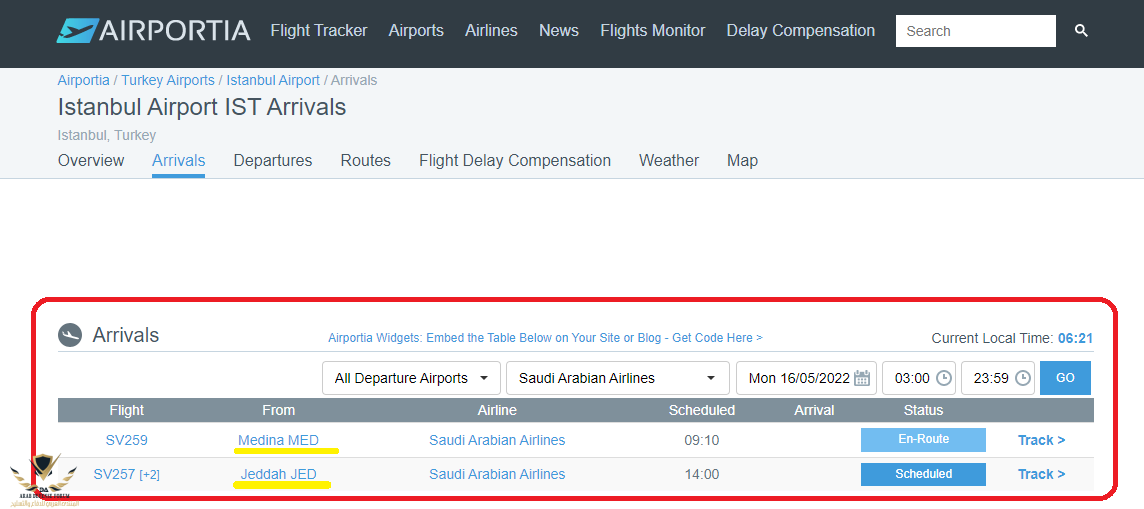Click the Mon 16/05/2022 date field
The height and width of the screenshot is (509, 1144).
(798, 378)
